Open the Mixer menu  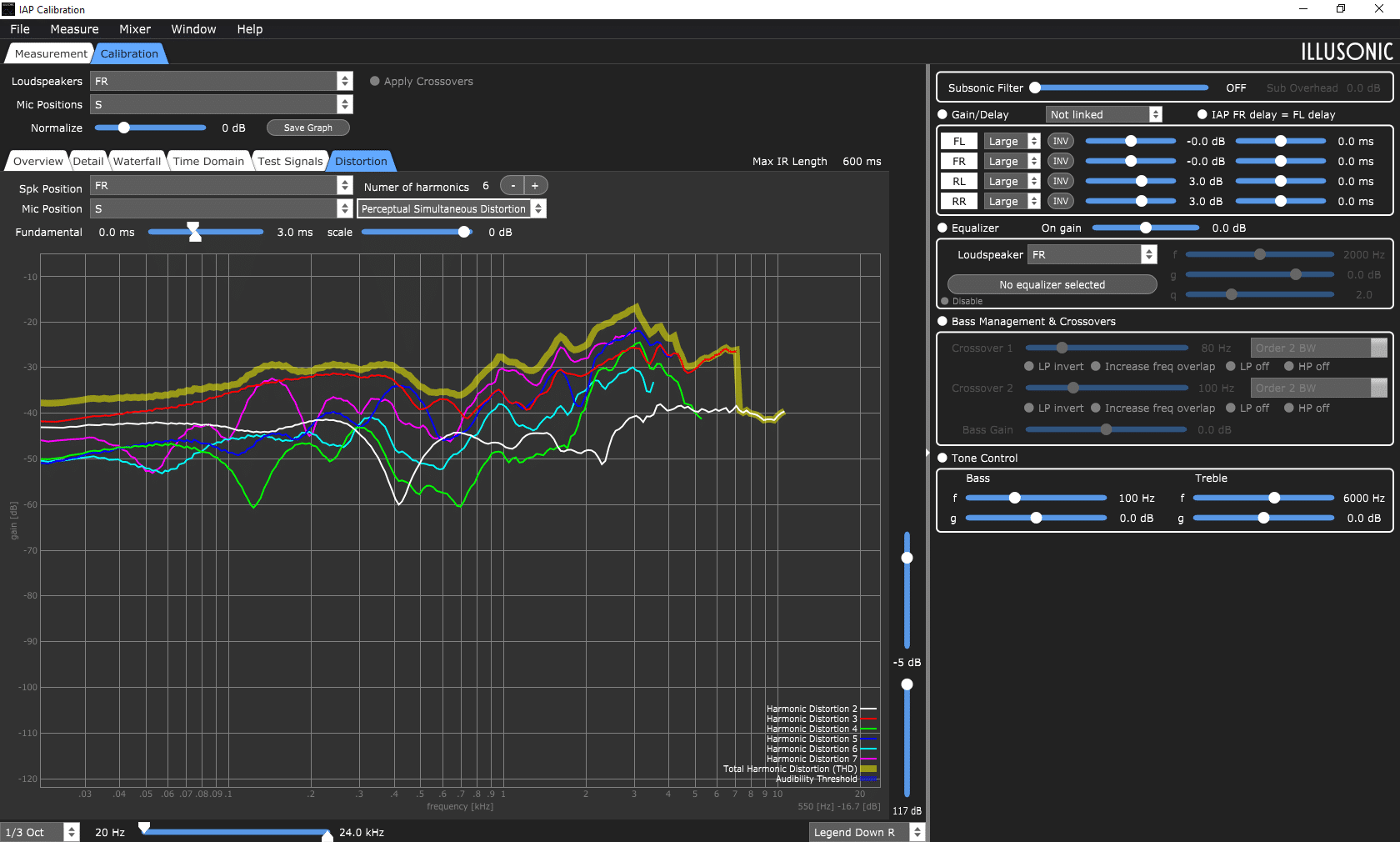point(135,29)
